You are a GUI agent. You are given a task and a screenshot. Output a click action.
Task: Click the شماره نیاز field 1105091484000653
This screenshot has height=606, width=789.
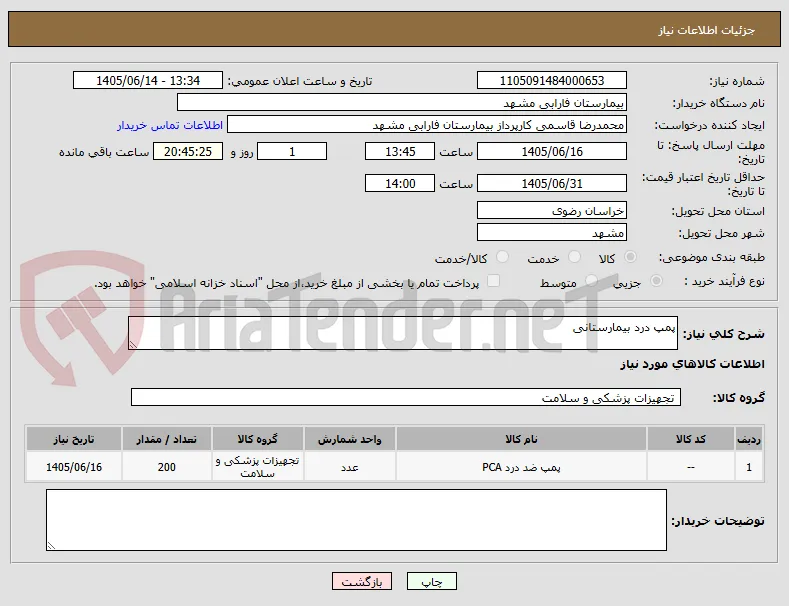point(551,81)
